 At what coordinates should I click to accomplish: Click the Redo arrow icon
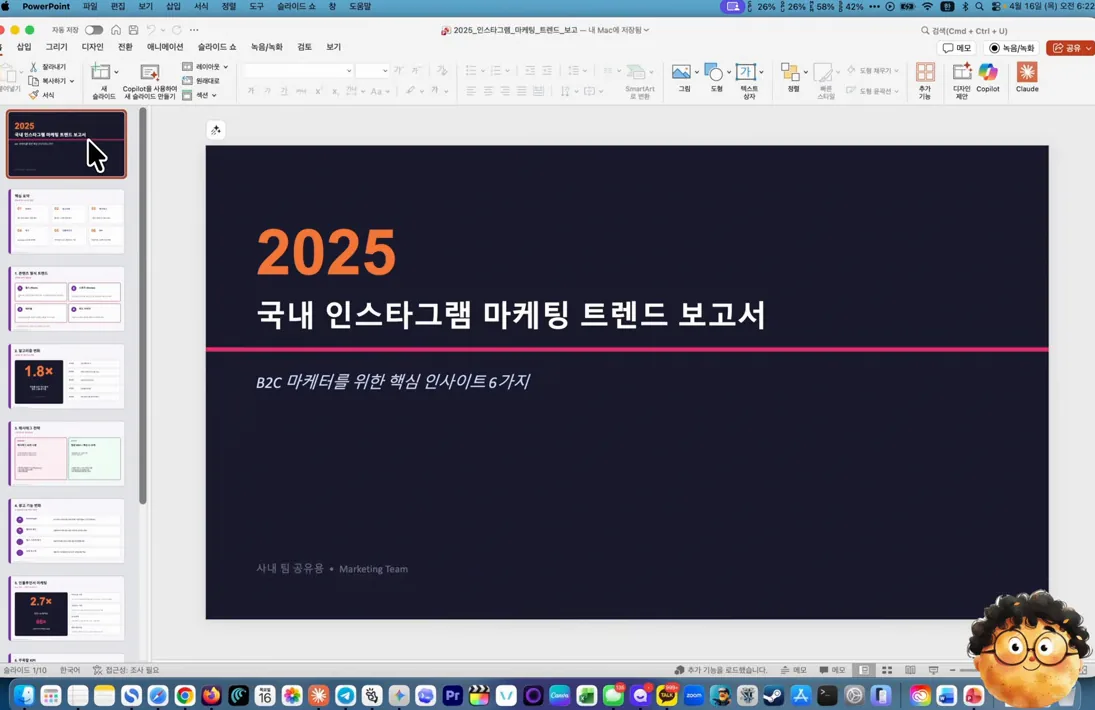[x=177, y=30]
